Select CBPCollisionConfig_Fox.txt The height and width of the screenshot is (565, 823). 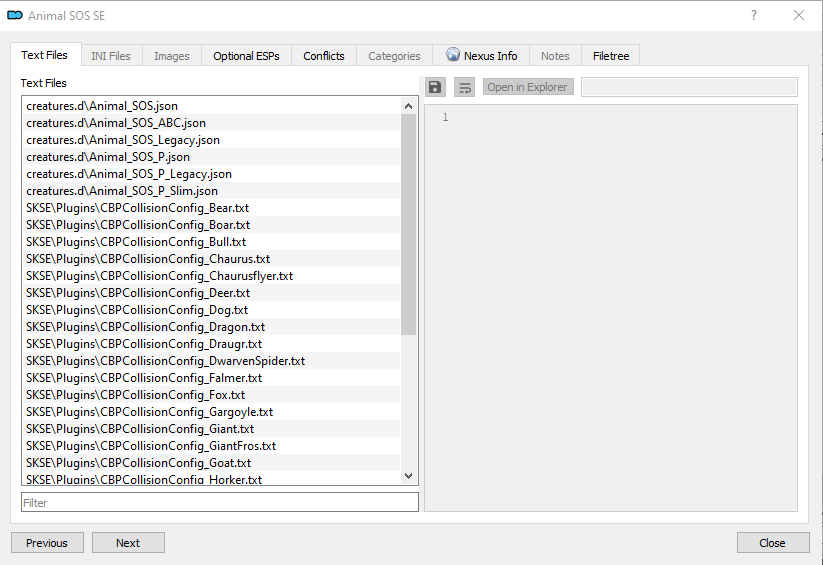click(x=212, y=394)
